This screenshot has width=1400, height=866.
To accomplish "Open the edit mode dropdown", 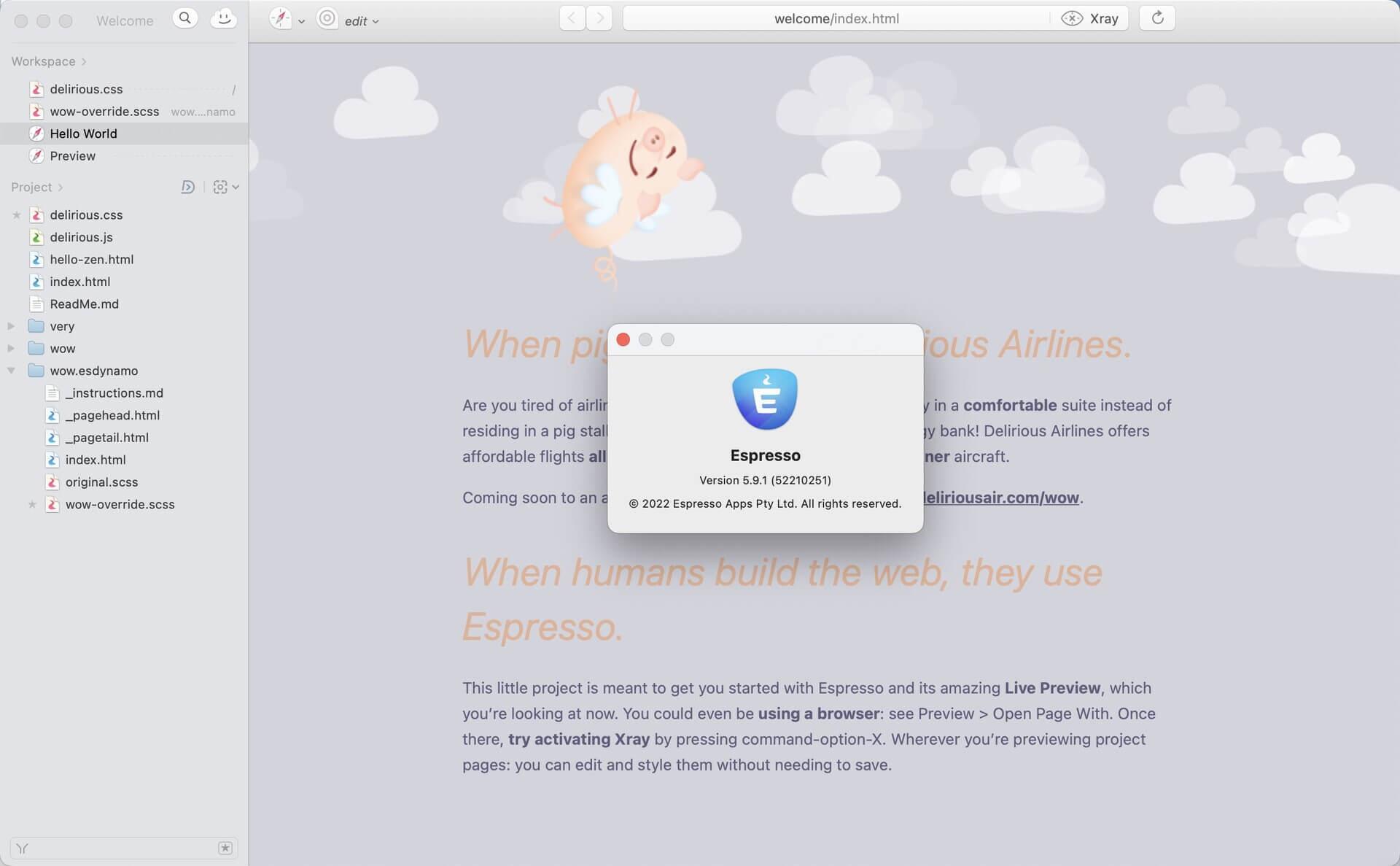I will point(362,22).
